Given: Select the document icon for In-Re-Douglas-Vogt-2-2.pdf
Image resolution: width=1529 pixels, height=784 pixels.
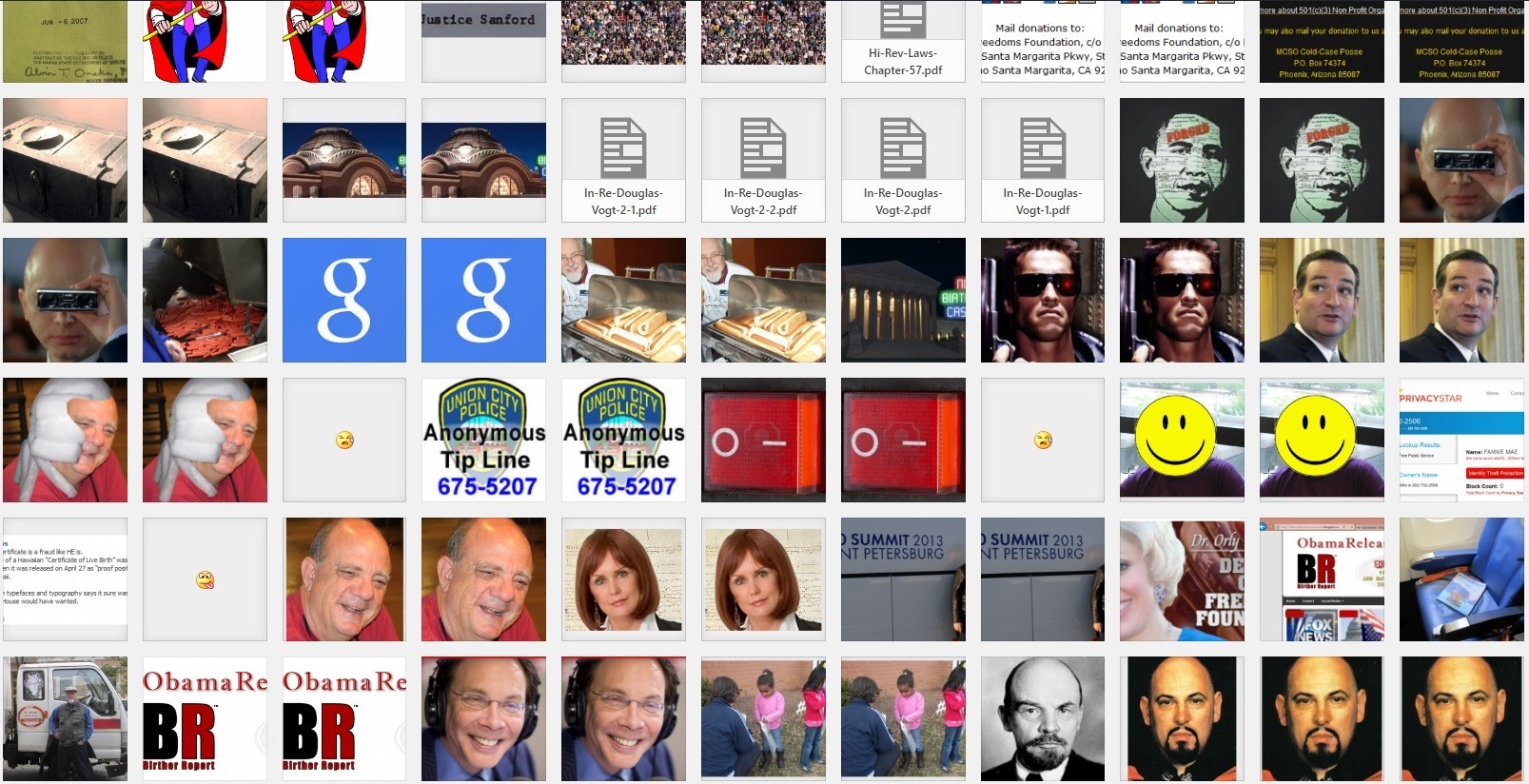Looking at the screenshot, I should [763, 147].
